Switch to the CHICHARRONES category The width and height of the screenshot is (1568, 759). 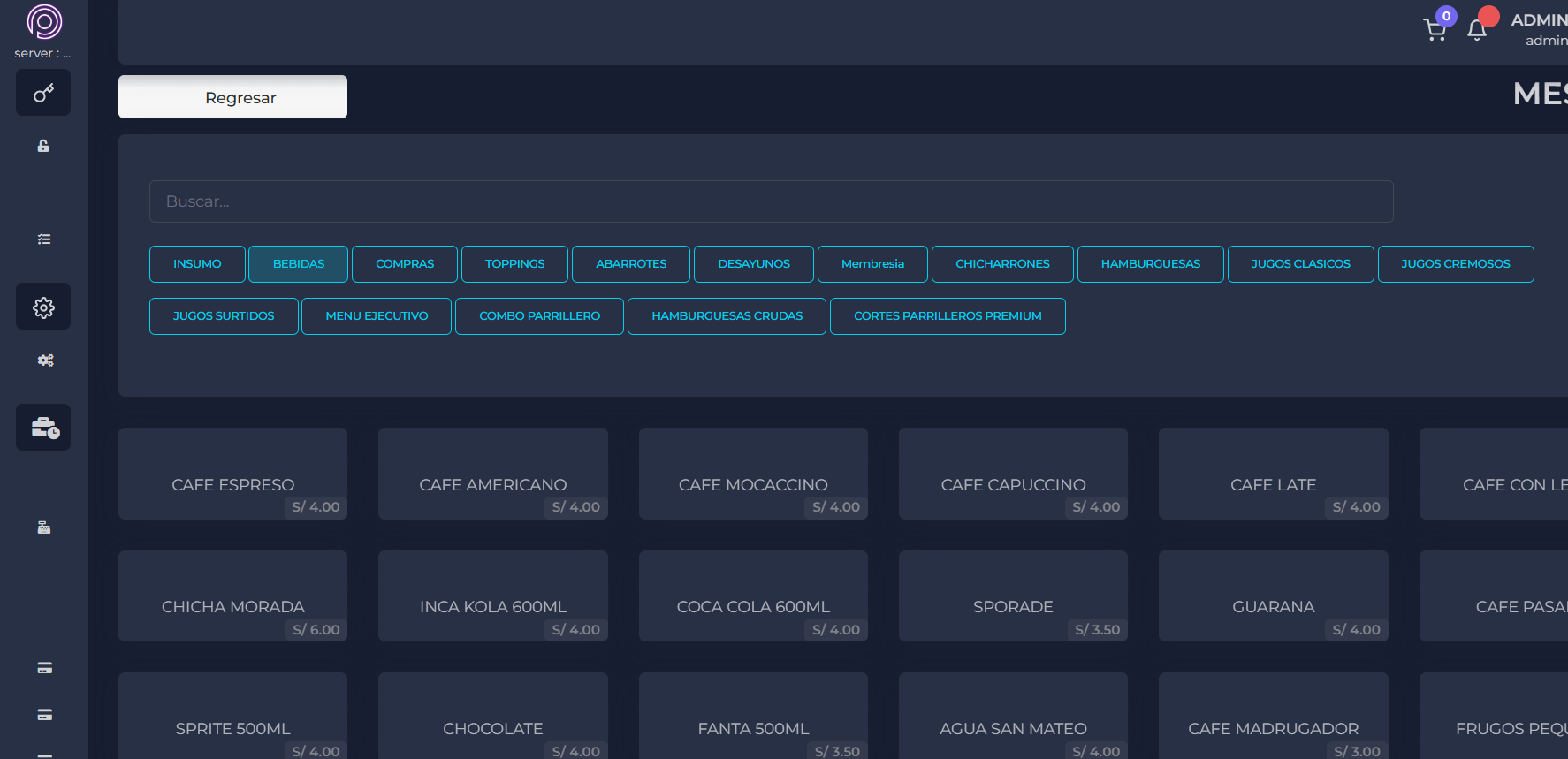1002,264
